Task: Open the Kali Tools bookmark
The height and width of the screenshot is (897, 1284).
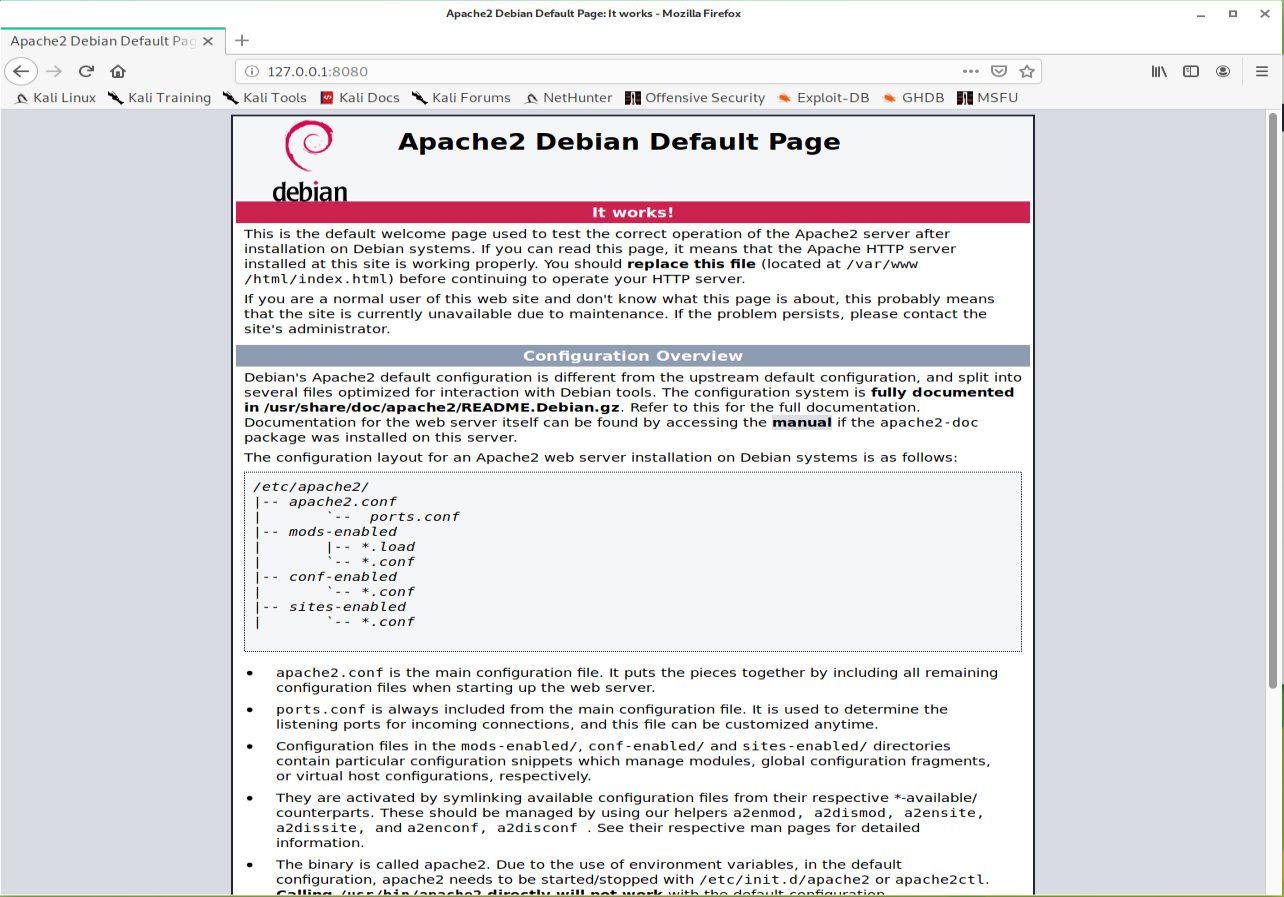Action: pyautogui.click(x=265, y=98)
